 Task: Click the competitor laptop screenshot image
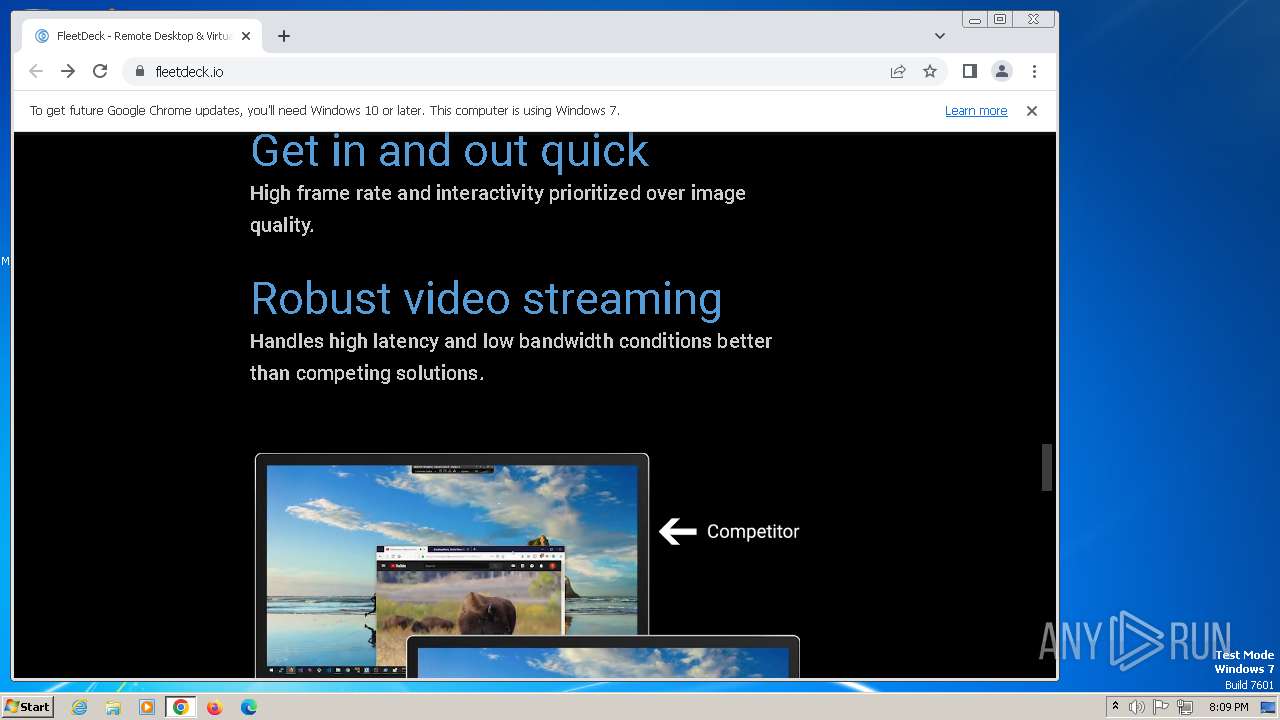click(452, 565)
